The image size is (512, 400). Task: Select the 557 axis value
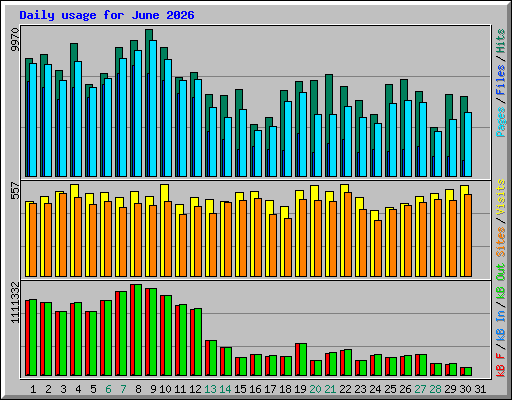15,190
